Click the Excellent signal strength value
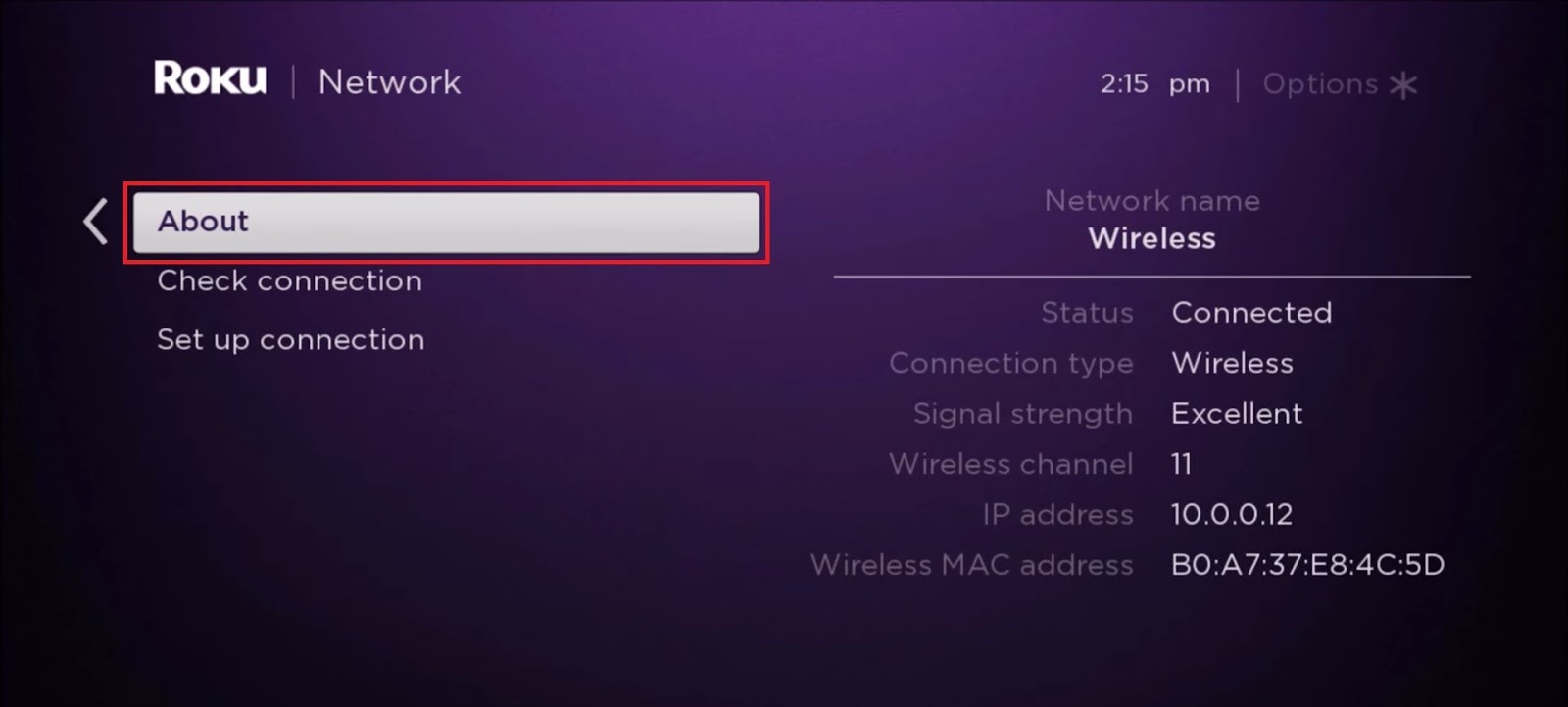The width and height of the screenshot is (1568, 707). [x=1237, y=414]
